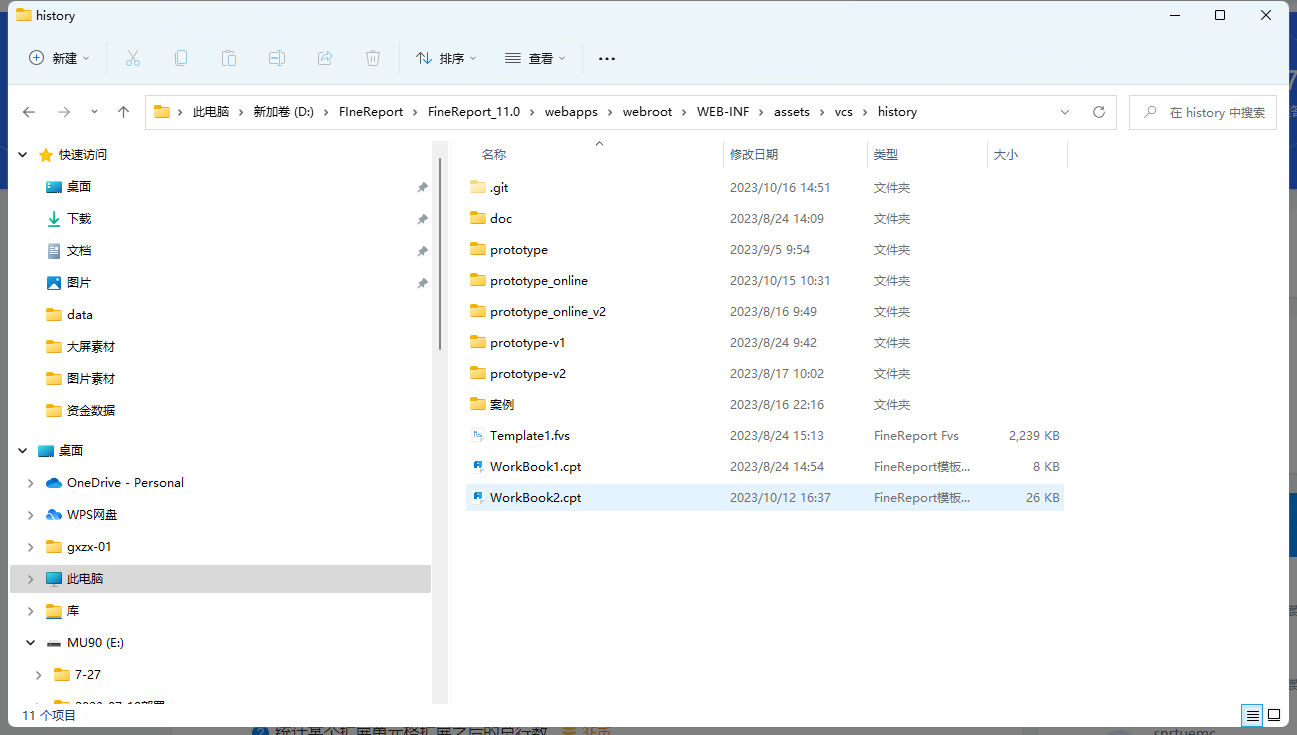Screen dimensions: 1297x735
Task: Click the Delete trash can icon
Action: (x=373, y=58)
